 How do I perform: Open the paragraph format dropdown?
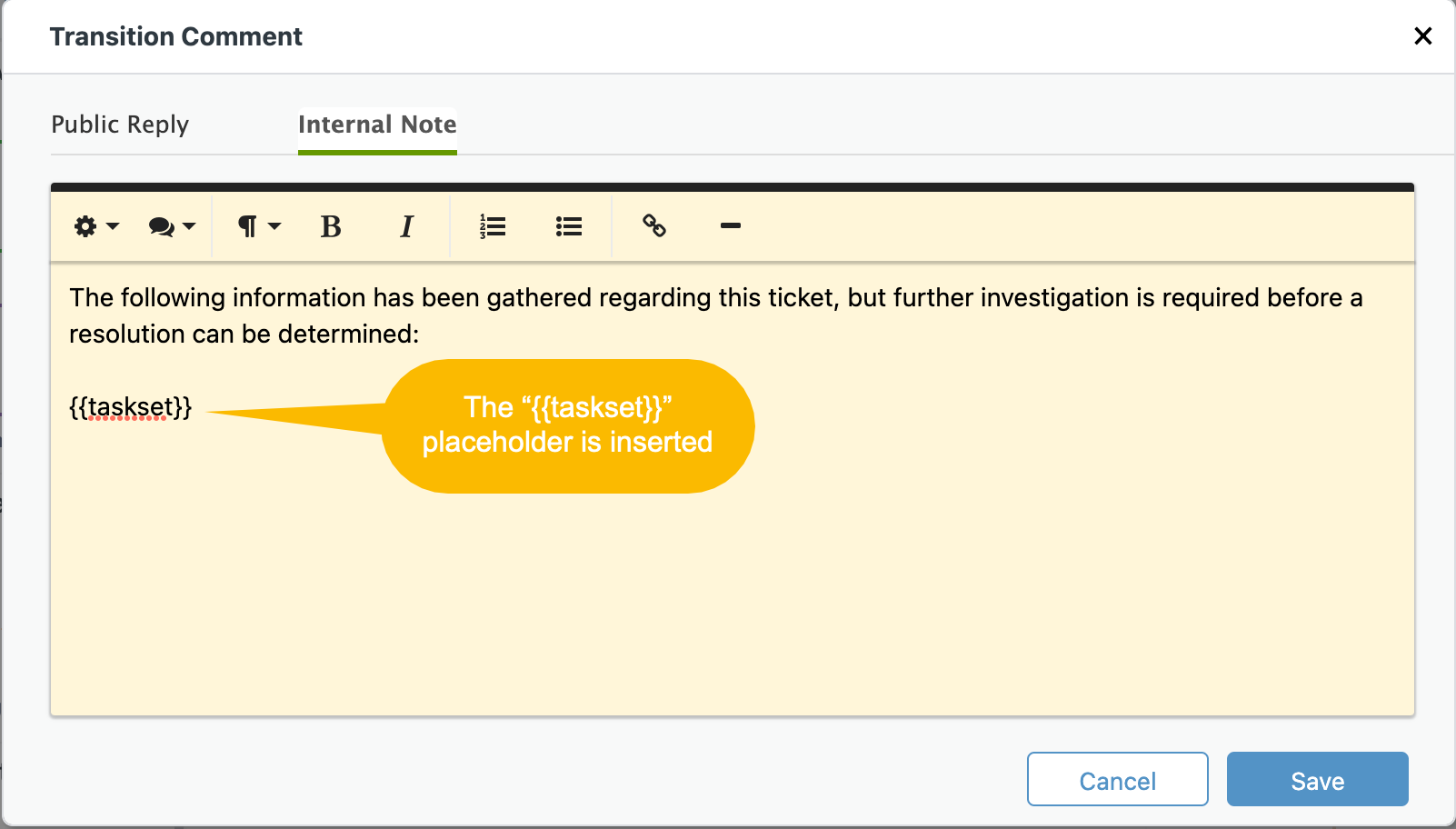tap(259, 226)
